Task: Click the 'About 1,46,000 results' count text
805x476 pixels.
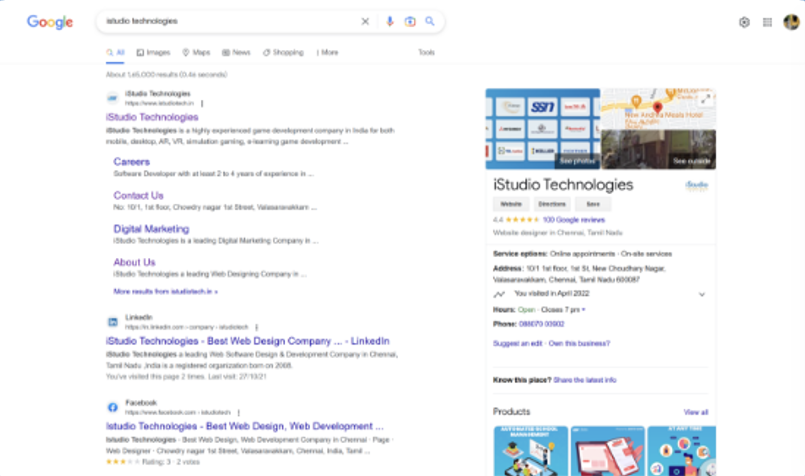Action: 166,74
